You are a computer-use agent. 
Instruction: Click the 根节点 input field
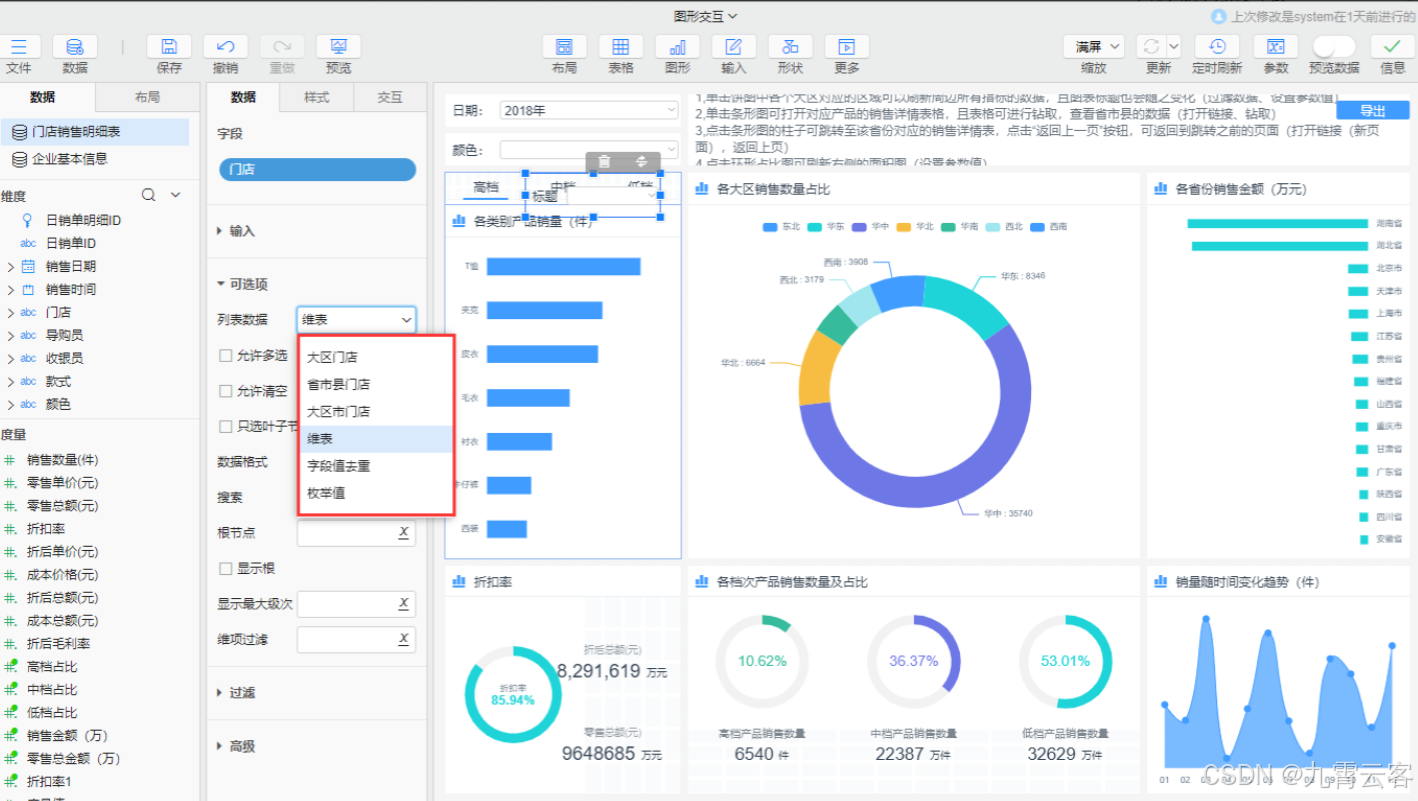(x=356, y=533)
